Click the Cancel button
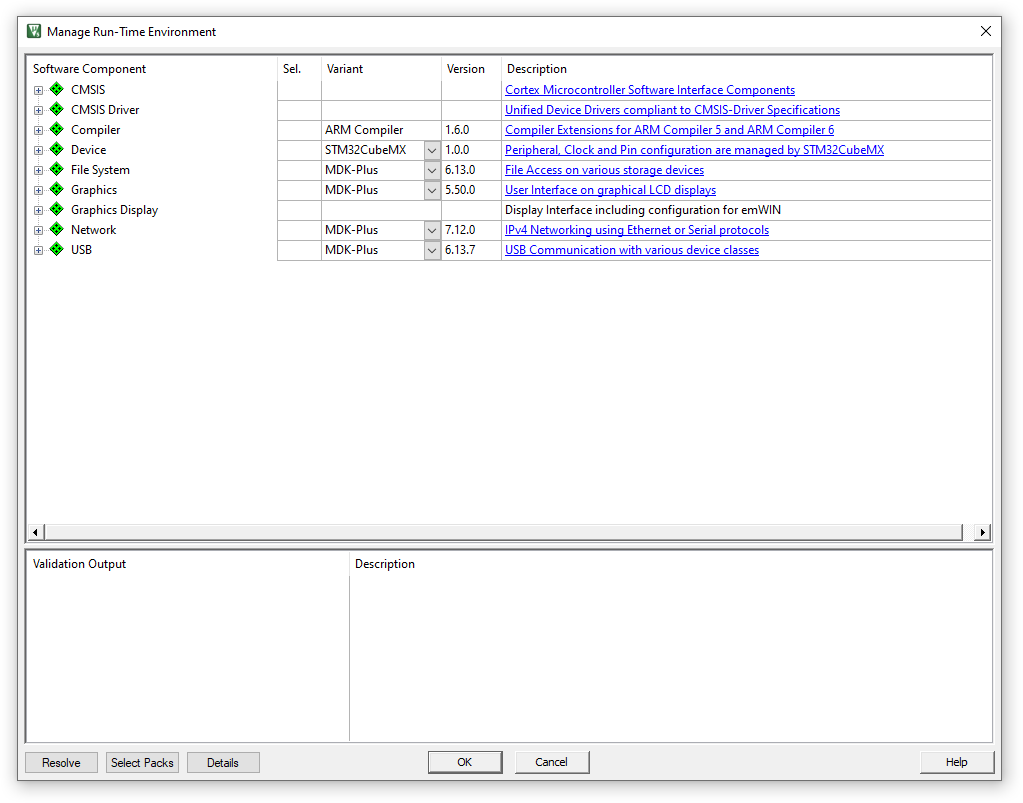The height and width of the screenshot is (803, 1023). tap(551, 762)
